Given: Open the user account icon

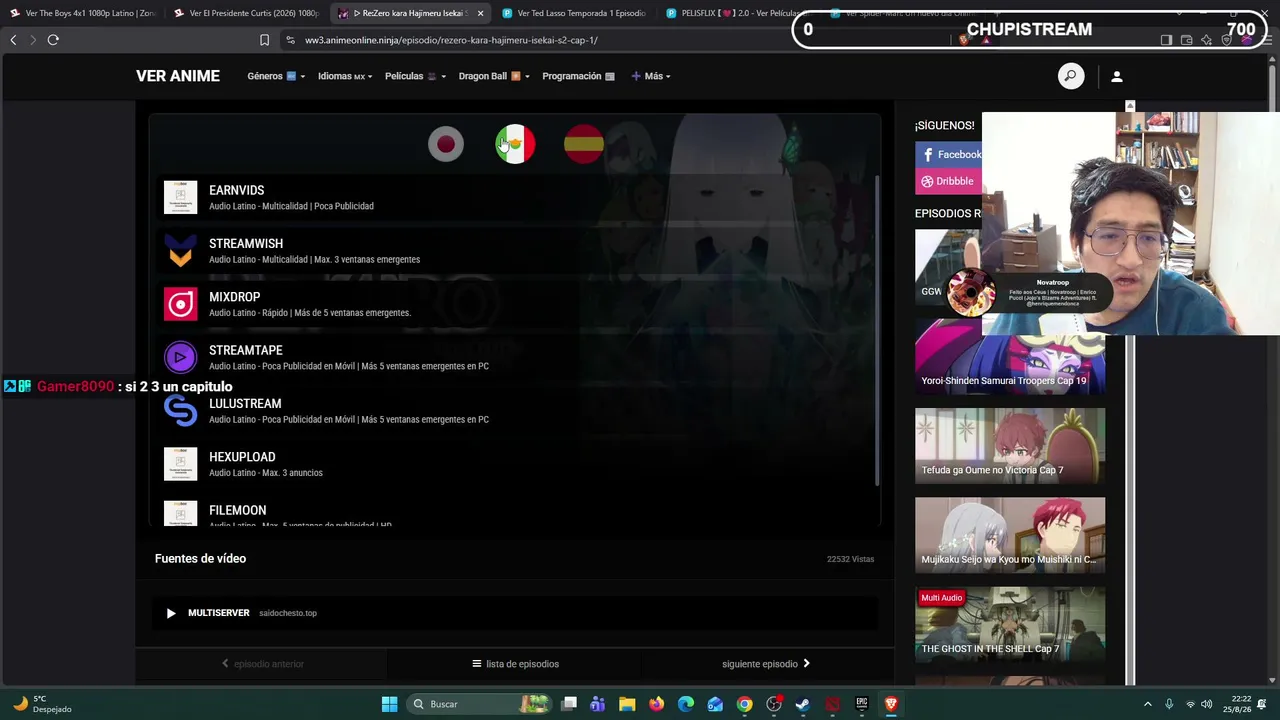Looking at the screenshot, I should 1117,76.
